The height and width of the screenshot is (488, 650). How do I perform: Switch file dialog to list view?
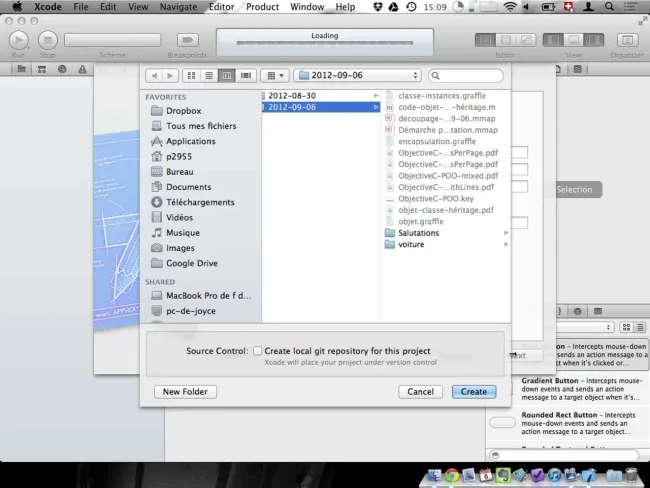point(209,75)
